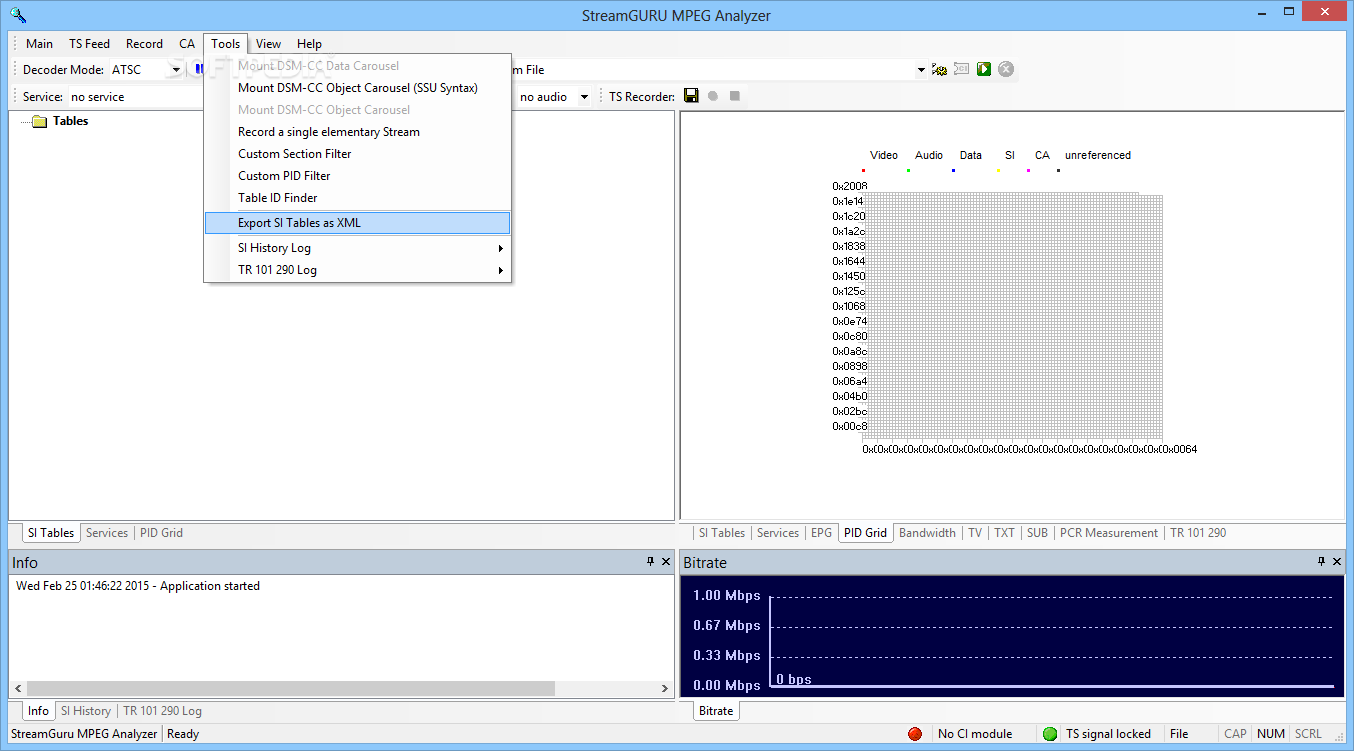Click the Tools menu header
The width and height of the screenshot is (1354, 751).
[226, 44]
